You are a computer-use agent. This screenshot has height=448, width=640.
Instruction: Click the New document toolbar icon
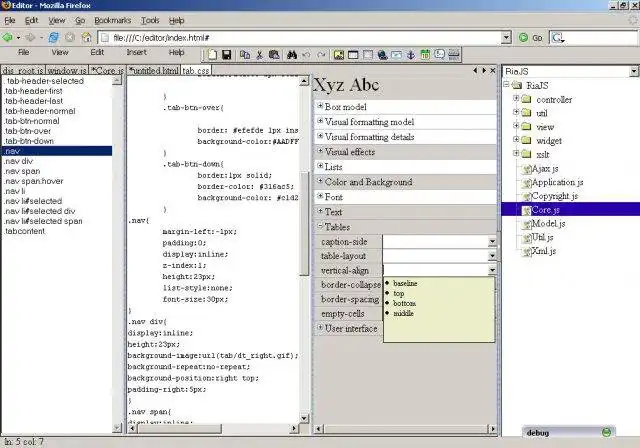tap(212, 54)
